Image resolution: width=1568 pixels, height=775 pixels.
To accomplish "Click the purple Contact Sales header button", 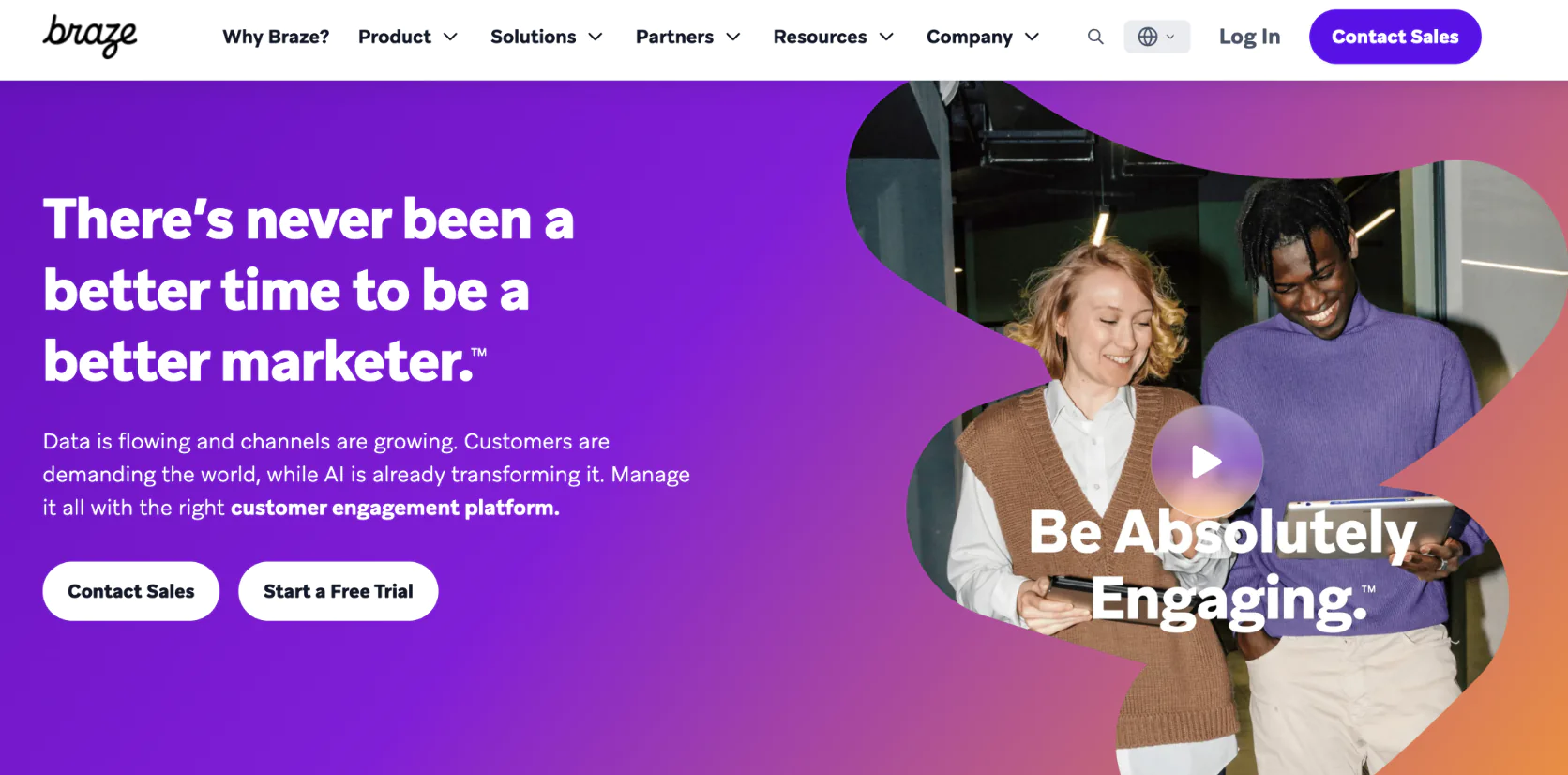I will (x=1395, y=37).
